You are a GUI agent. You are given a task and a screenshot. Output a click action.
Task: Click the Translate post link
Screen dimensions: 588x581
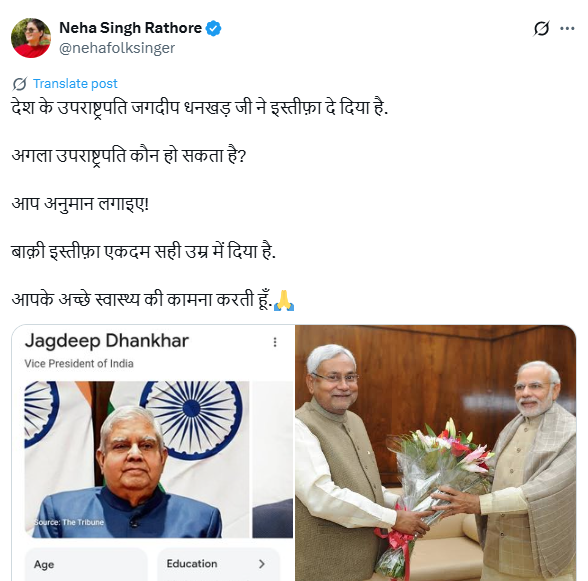(75, 83)
